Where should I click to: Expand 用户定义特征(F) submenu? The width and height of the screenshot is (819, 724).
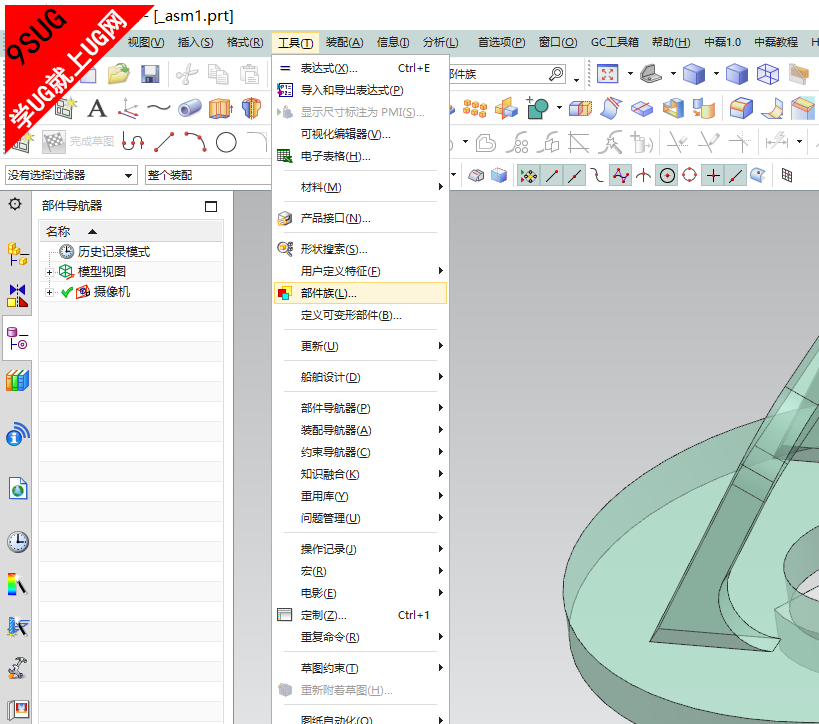tap(360, 271)
